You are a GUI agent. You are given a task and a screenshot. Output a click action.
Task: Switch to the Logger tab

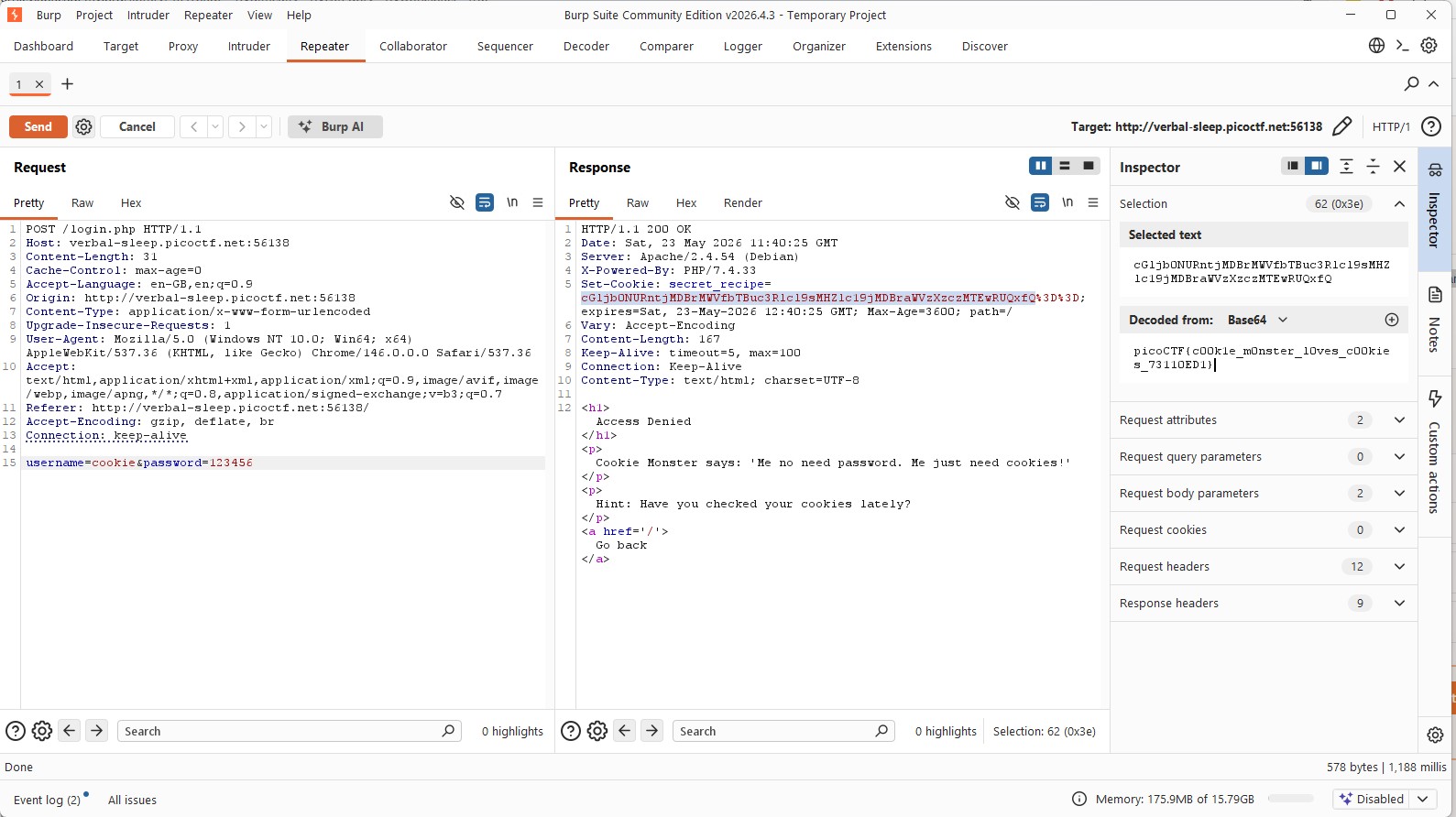click(742, 46)
